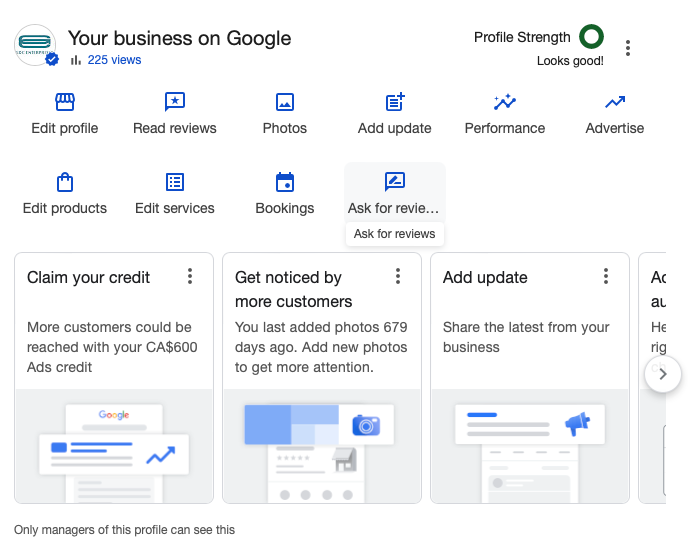Click the Google Ads illustration thumbnail
This screenshot has width=688, height=545.
114,446
